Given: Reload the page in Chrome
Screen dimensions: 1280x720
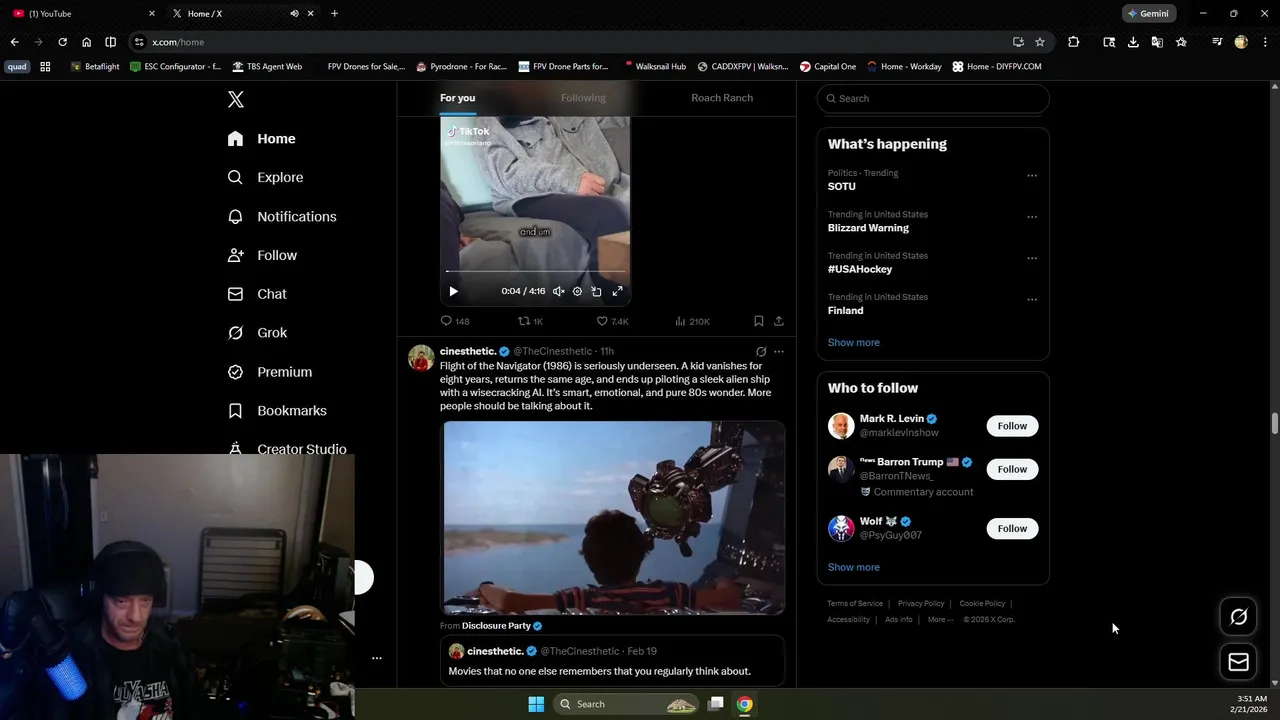Looking at the screenshot, I should tap(62, 42).
